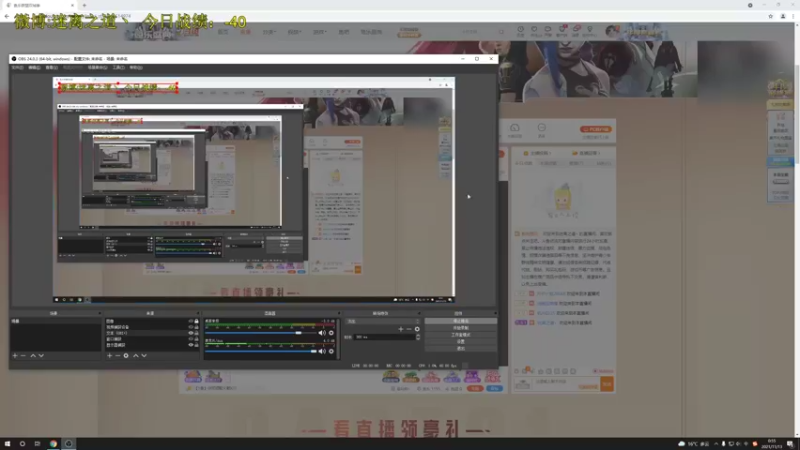Image resolution: width=800 pixels, height=450 pixels.
Task: Undock scene transitions panel via header icon
Action: (419, 313)
